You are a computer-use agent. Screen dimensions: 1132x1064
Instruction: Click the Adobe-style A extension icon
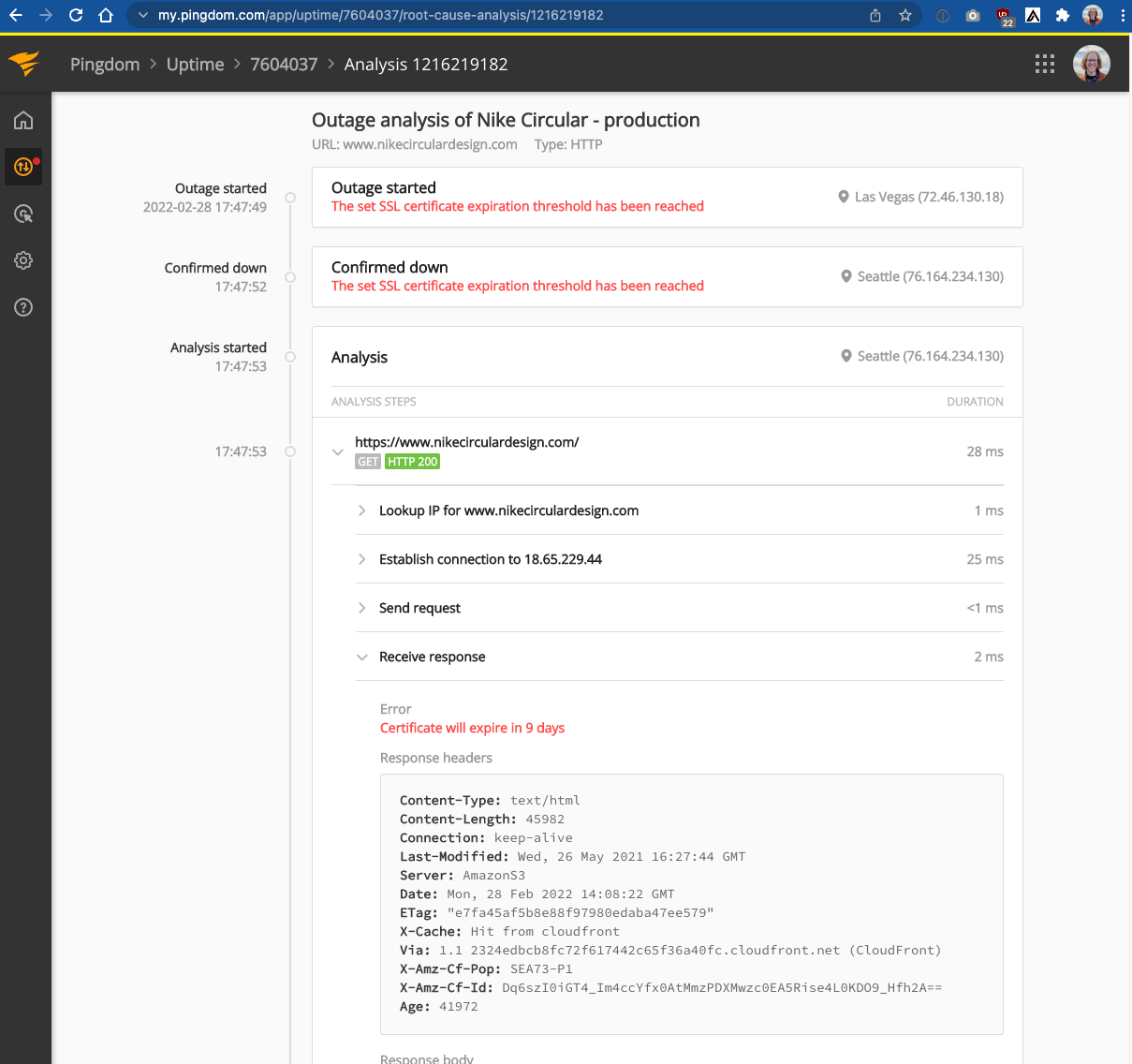pyautogui.click(x=1034, y=15)
